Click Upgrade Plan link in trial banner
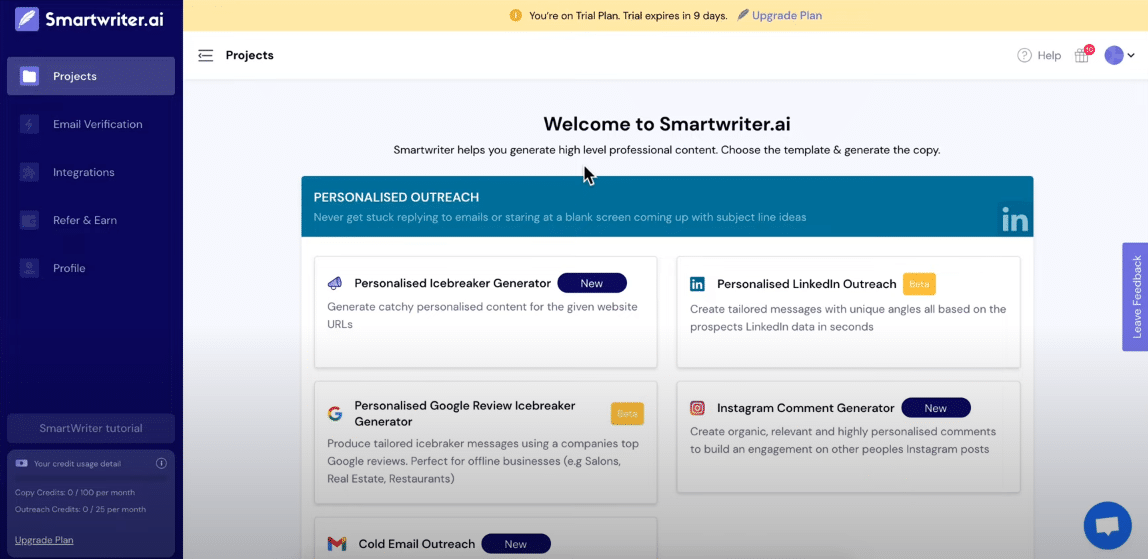Screen dimensions: 1148x559 (786, 15)
